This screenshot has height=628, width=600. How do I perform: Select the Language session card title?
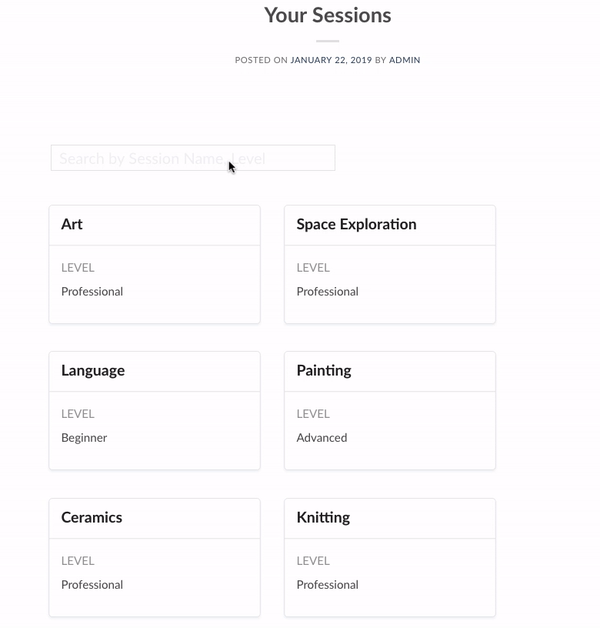point(93,370)
